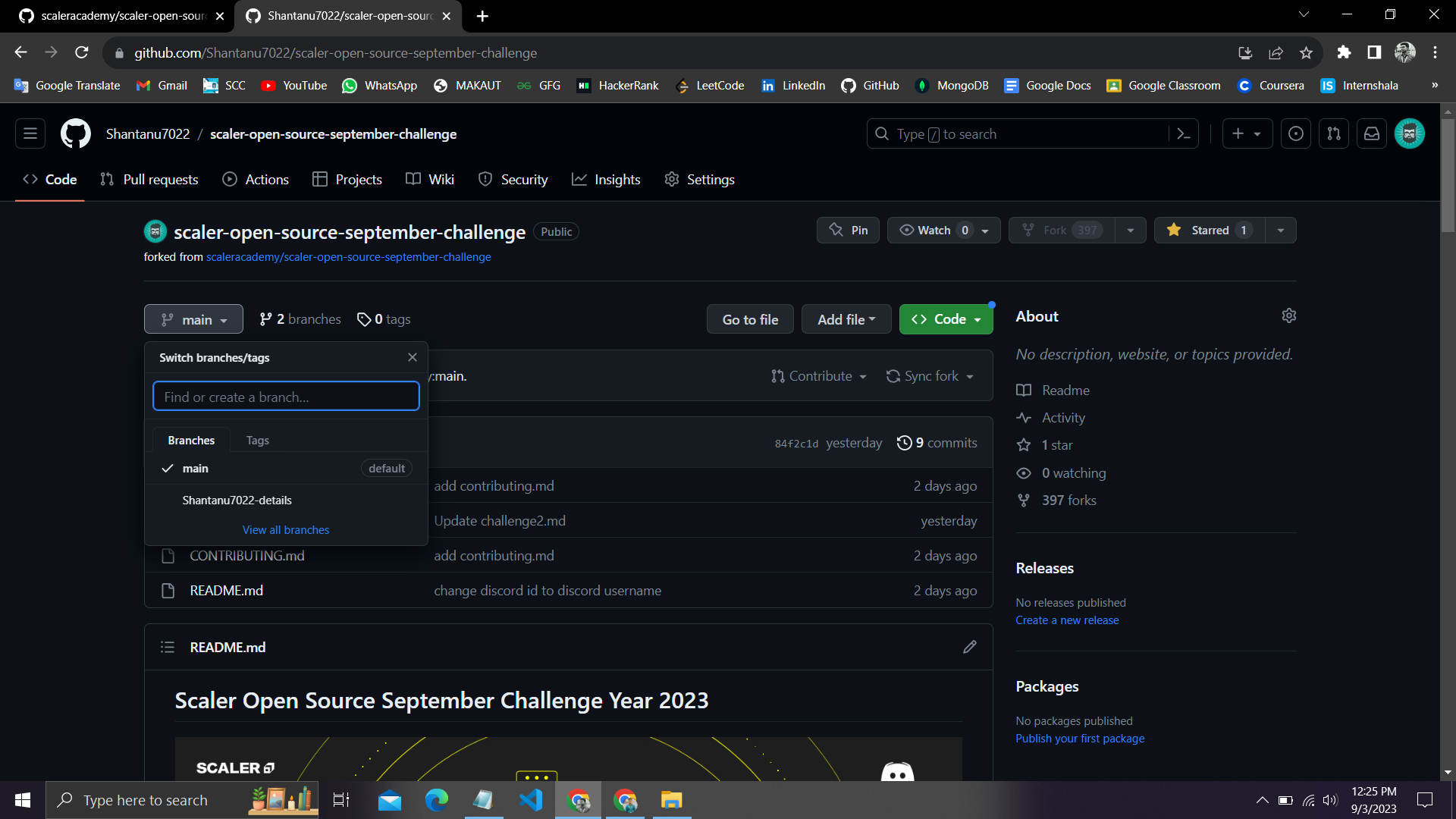The height and width of the screenshot is (819, 1456).
Task: Open the command palette icon in search bar
Action: [1185, 133]
